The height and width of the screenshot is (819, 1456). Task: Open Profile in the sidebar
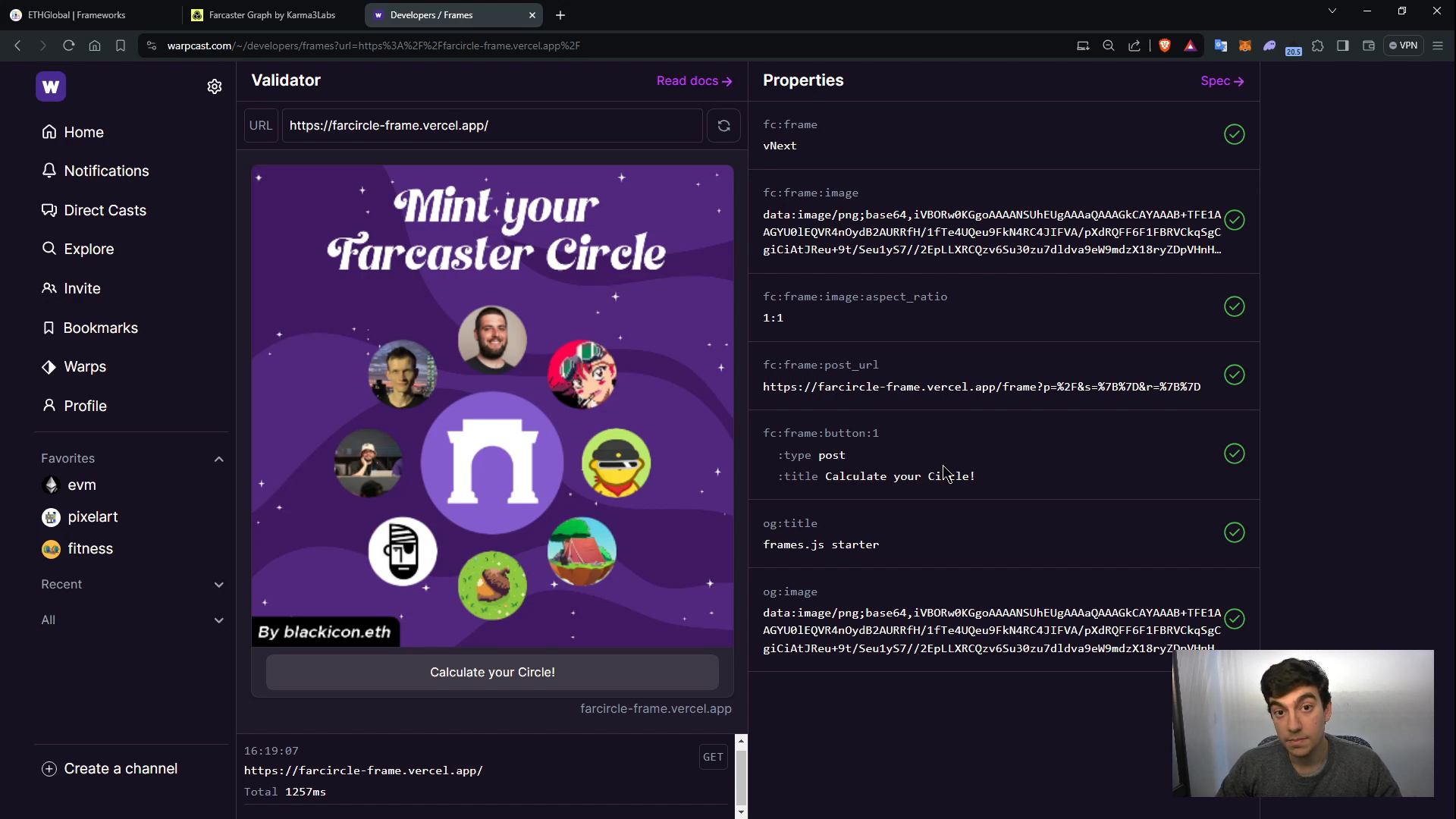point(74,406)
